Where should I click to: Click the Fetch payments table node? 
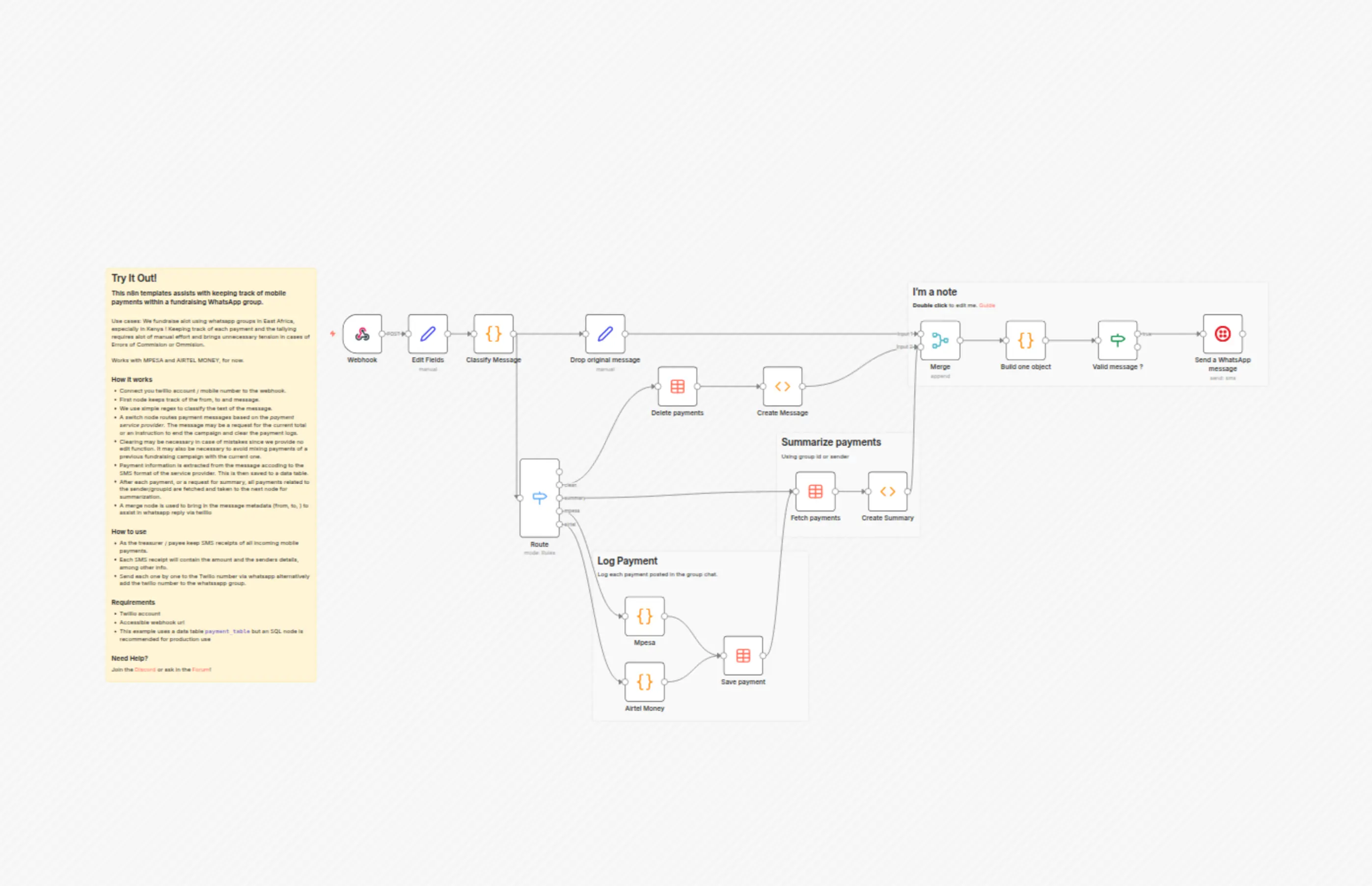815,491
